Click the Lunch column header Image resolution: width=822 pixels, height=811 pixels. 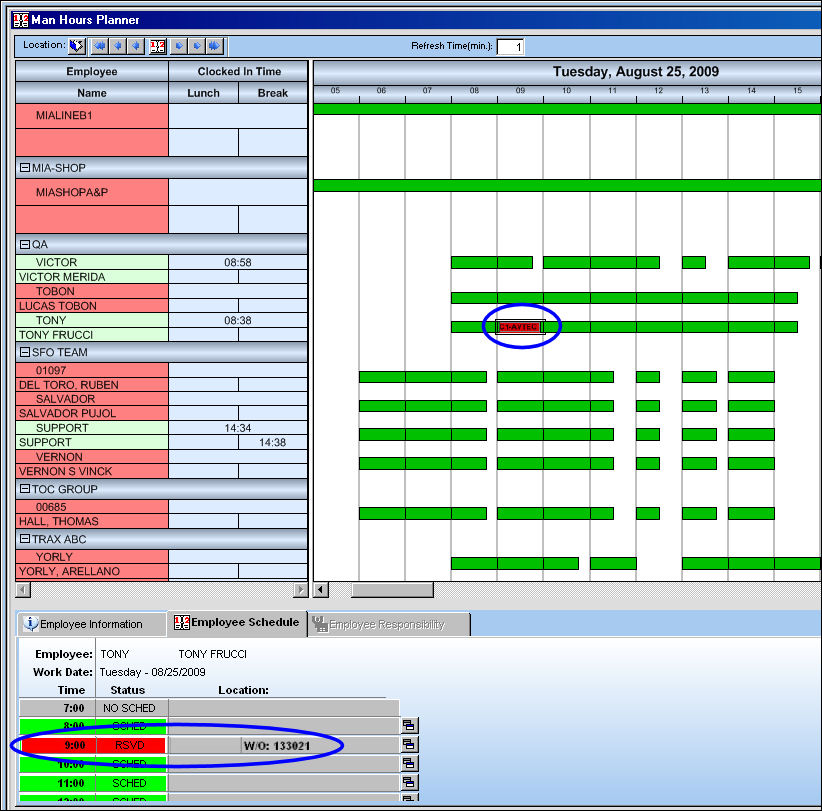coord(203,93)
